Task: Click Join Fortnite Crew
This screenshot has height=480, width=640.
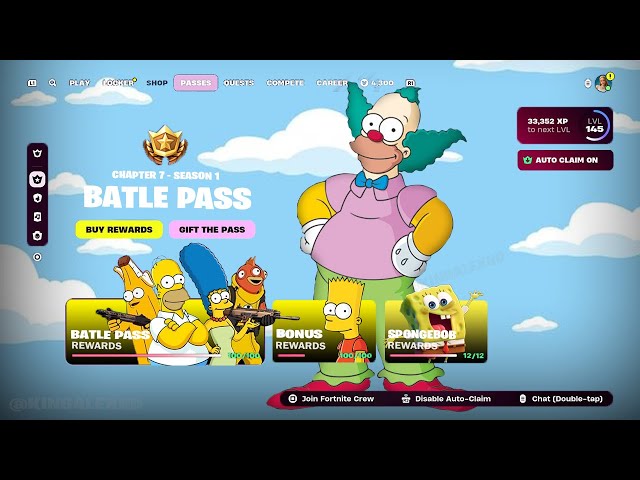Action: (x=330, y=398)
